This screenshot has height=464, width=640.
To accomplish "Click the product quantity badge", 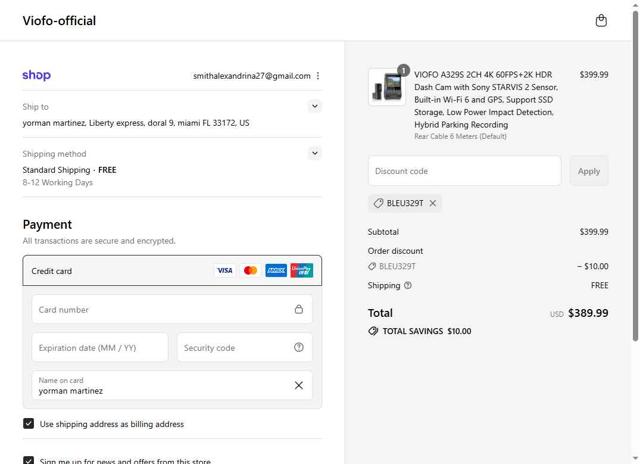I will pos(403,70).
